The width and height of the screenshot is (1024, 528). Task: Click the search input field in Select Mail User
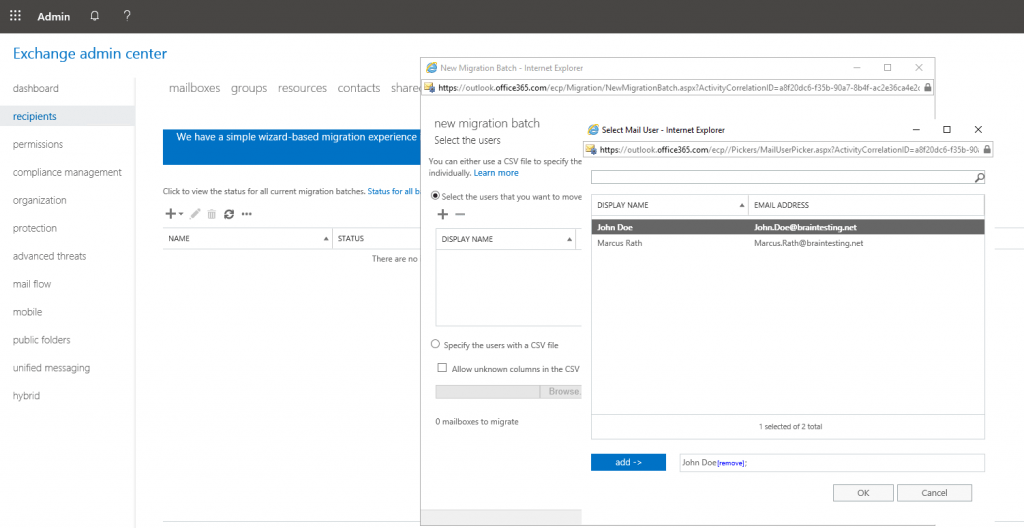coord(782,177)
